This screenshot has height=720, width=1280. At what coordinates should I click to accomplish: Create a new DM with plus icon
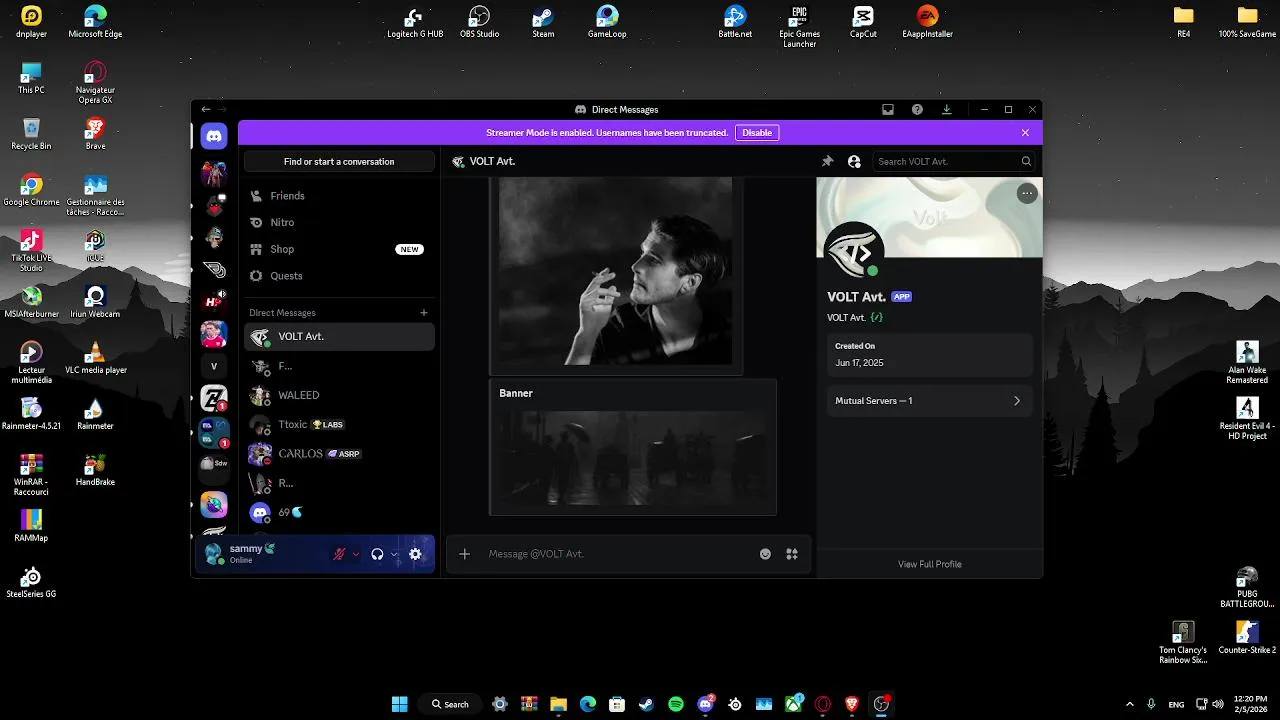(424, 313)
